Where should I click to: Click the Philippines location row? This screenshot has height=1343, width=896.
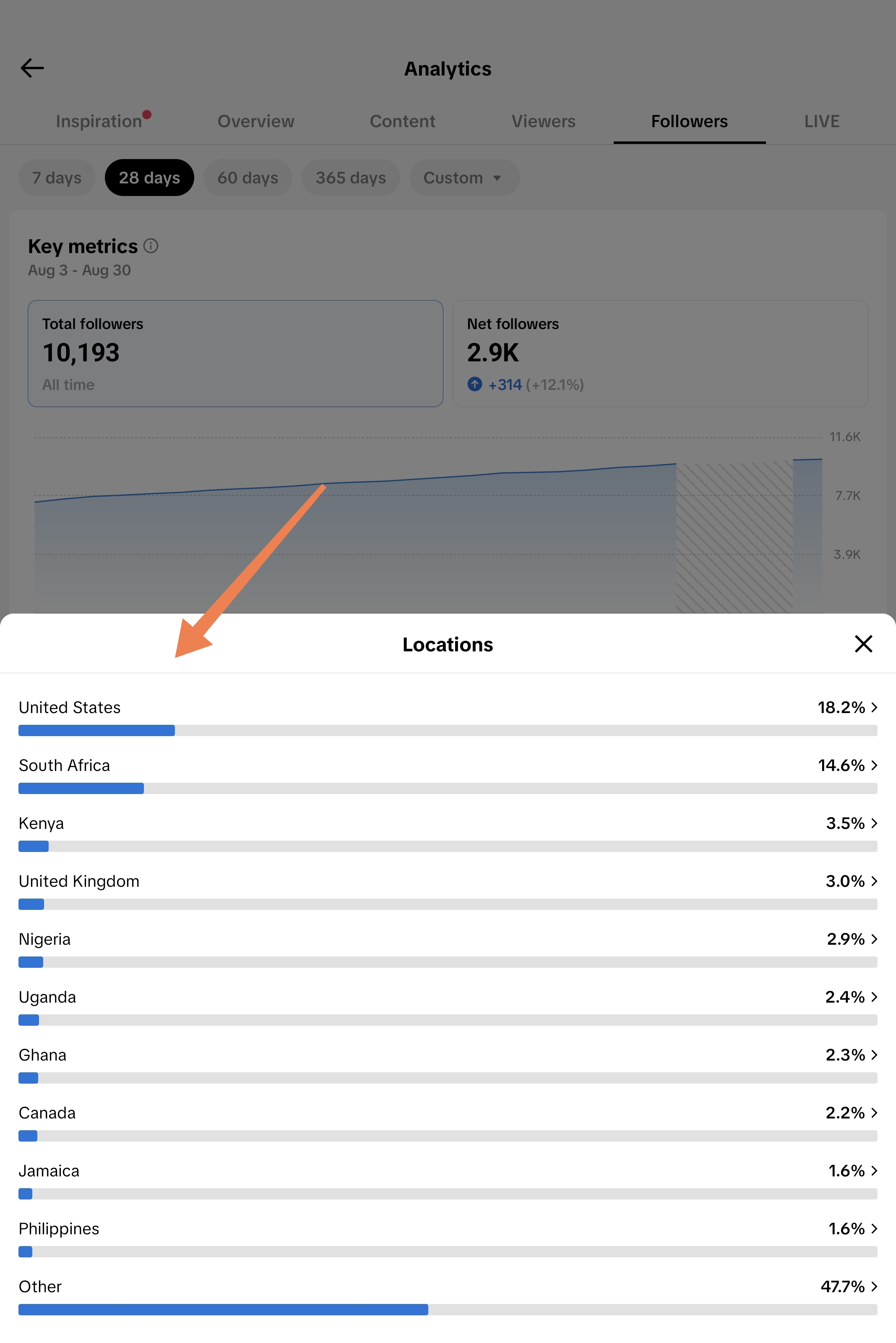pos(448,1238)
